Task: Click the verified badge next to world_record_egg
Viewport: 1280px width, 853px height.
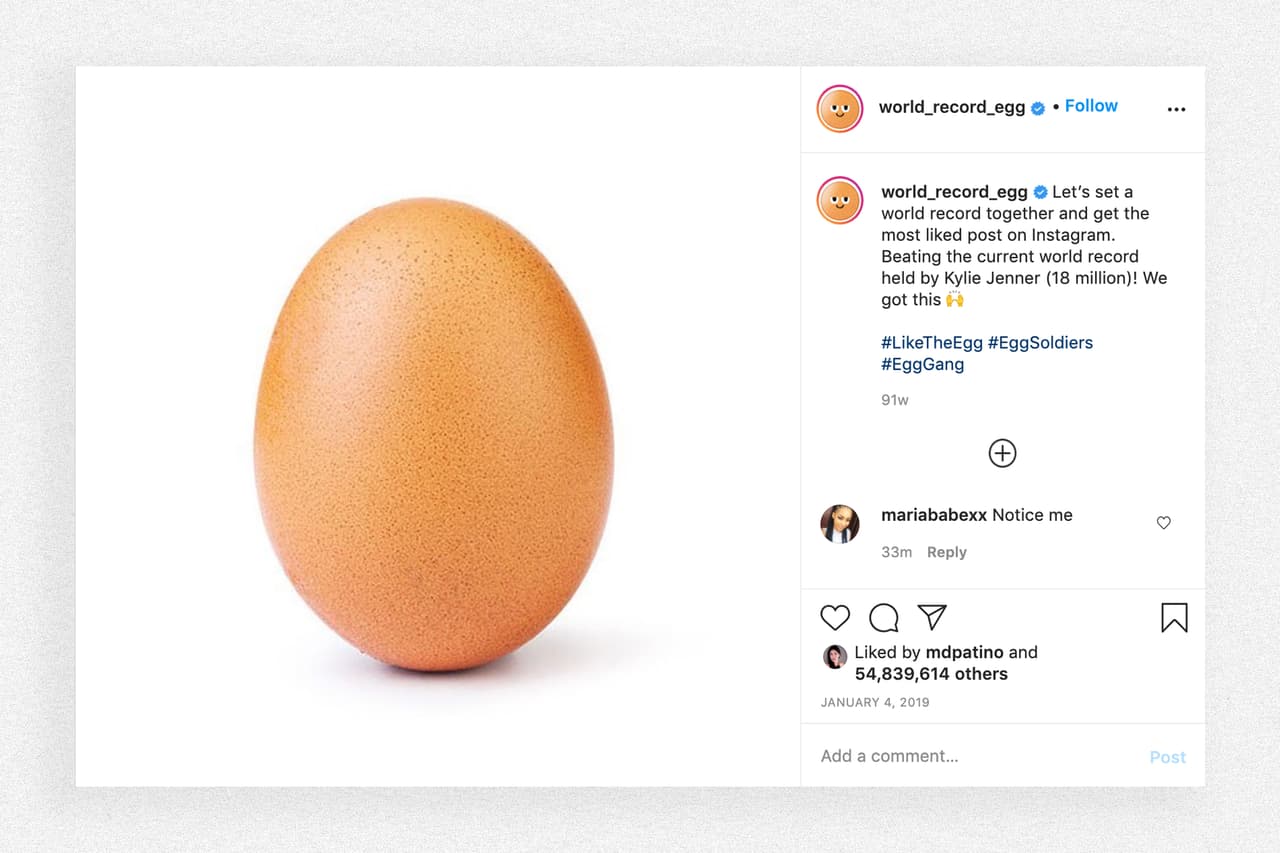Action: (1036, 107)
